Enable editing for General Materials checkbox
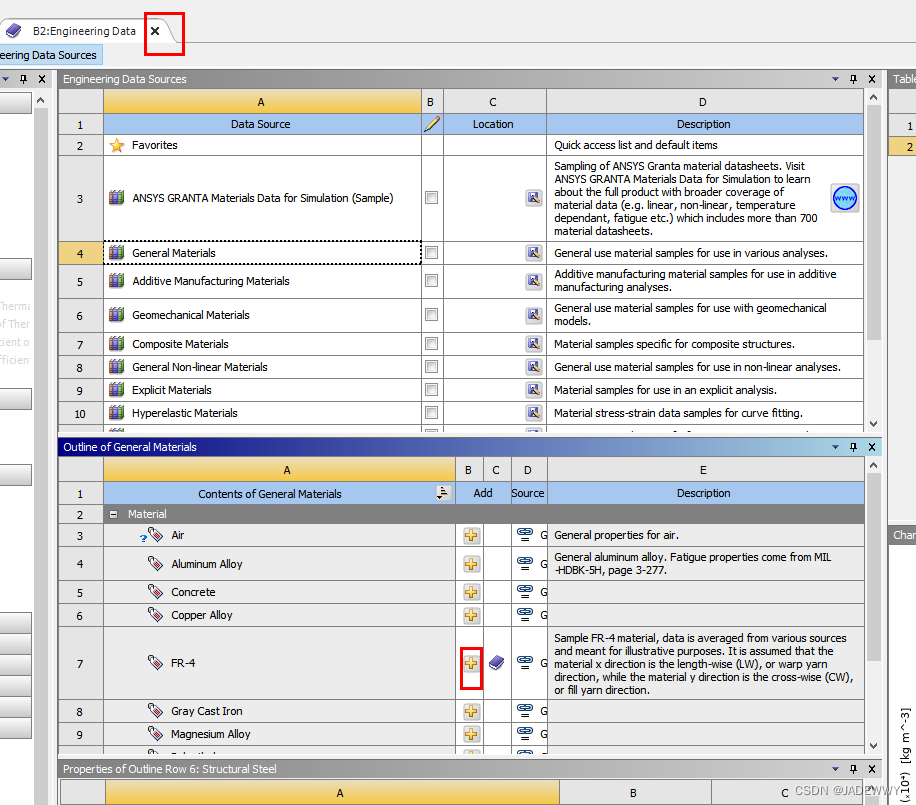This screenshot has height=805, width=916. [431, 252]
